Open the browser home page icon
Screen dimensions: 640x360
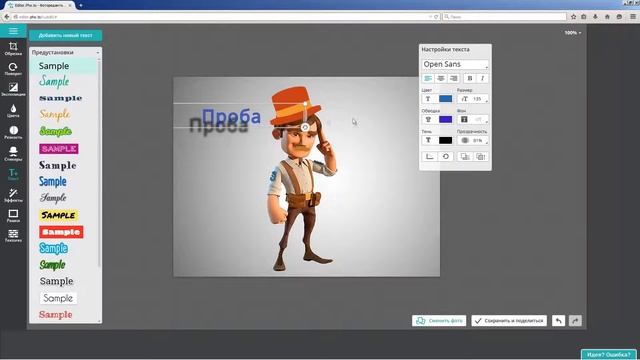coord(607,17)
